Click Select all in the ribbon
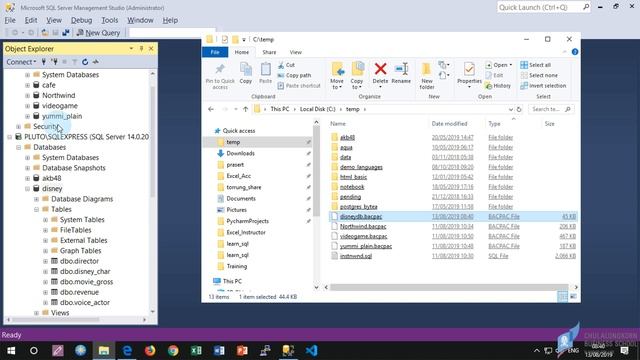The width and height of the screenshot is (640, 360). tap(536, 65)
